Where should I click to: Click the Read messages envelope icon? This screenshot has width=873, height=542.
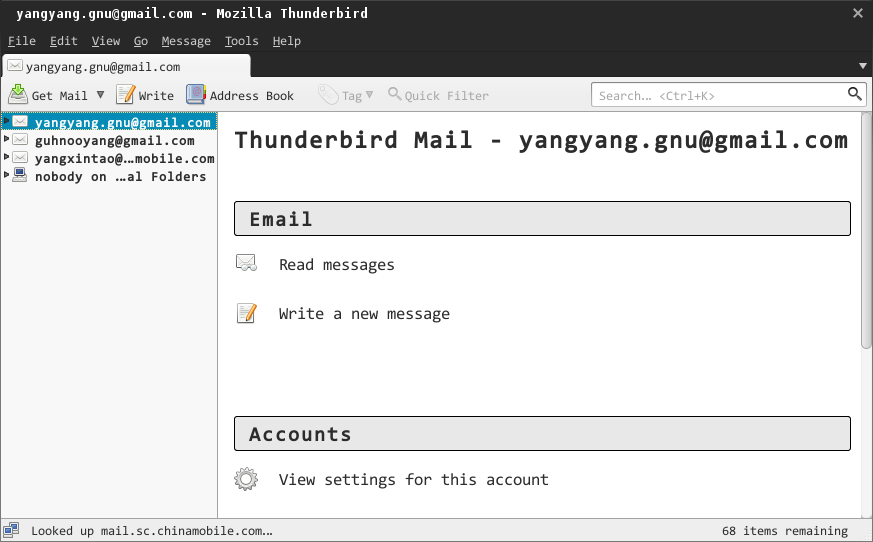[x=246, y=263]
